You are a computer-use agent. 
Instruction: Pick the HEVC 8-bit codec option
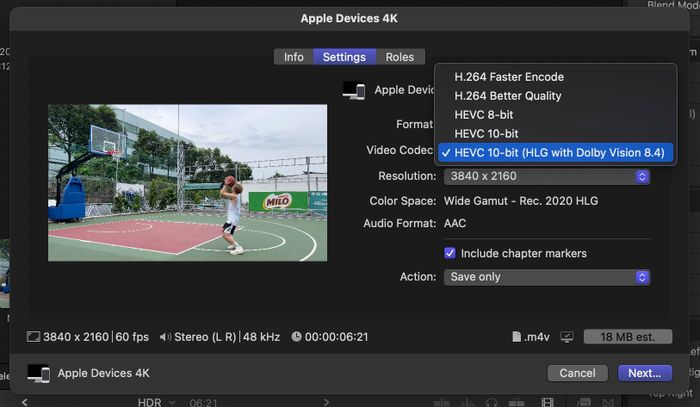(486, 115)
